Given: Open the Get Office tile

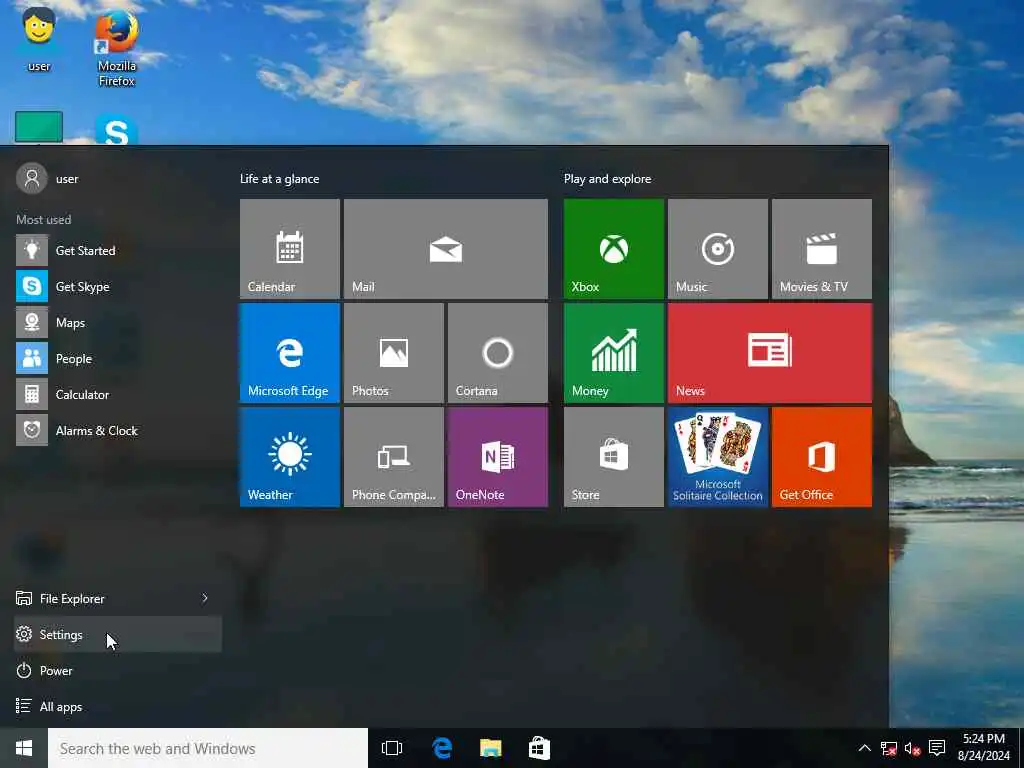Looking at the screenshot, I should coord(822,457).
